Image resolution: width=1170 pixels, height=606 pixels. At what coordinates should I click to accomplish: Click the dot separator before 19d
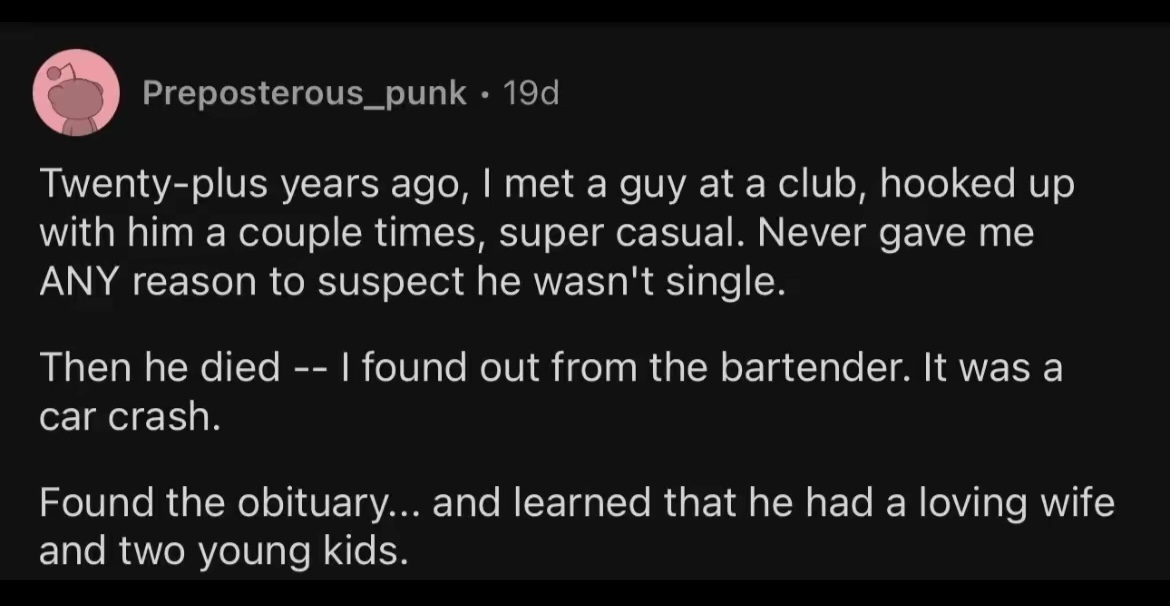point(485,94)
